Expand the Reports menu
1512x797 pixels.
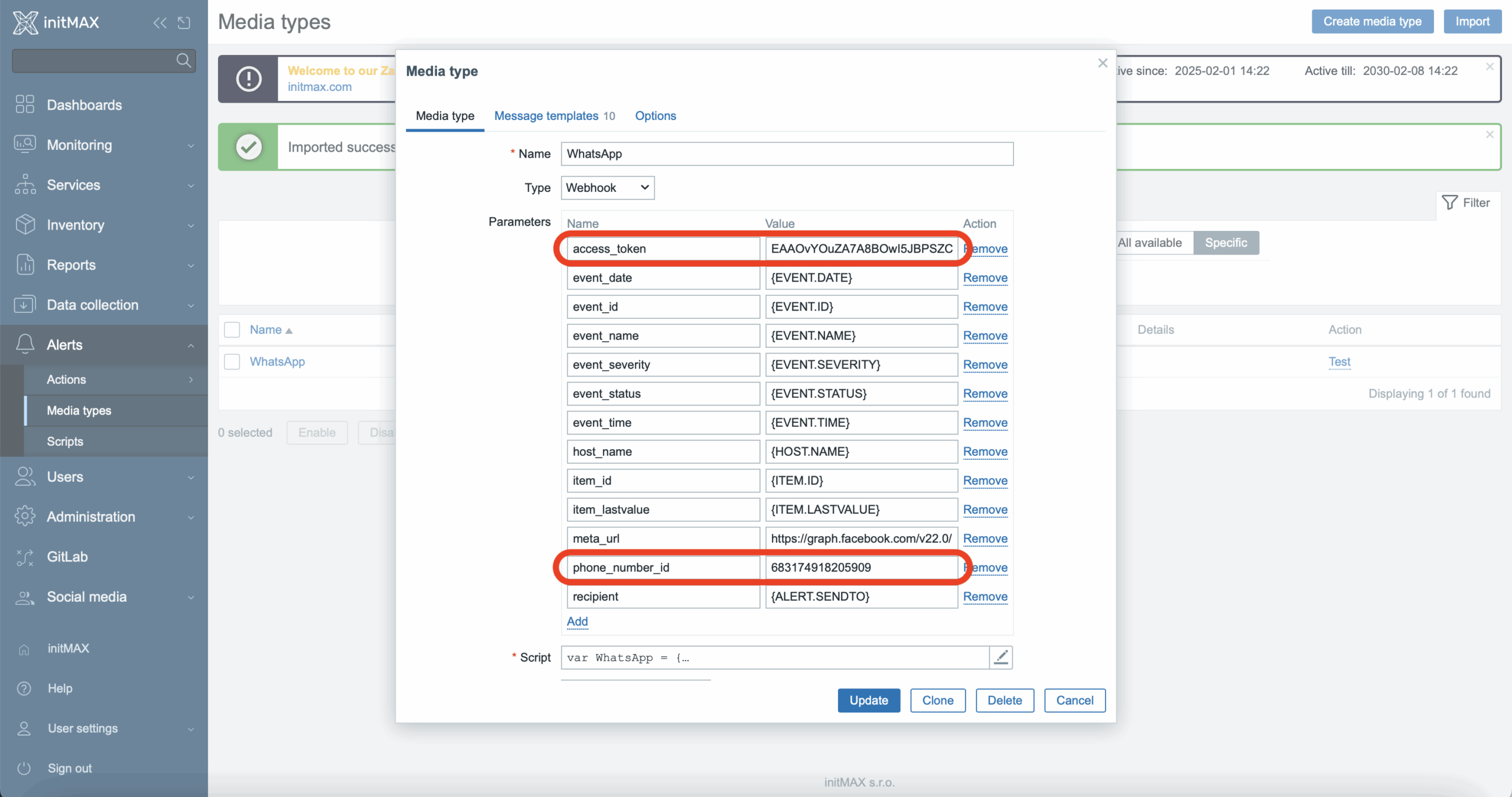[191, 266]
